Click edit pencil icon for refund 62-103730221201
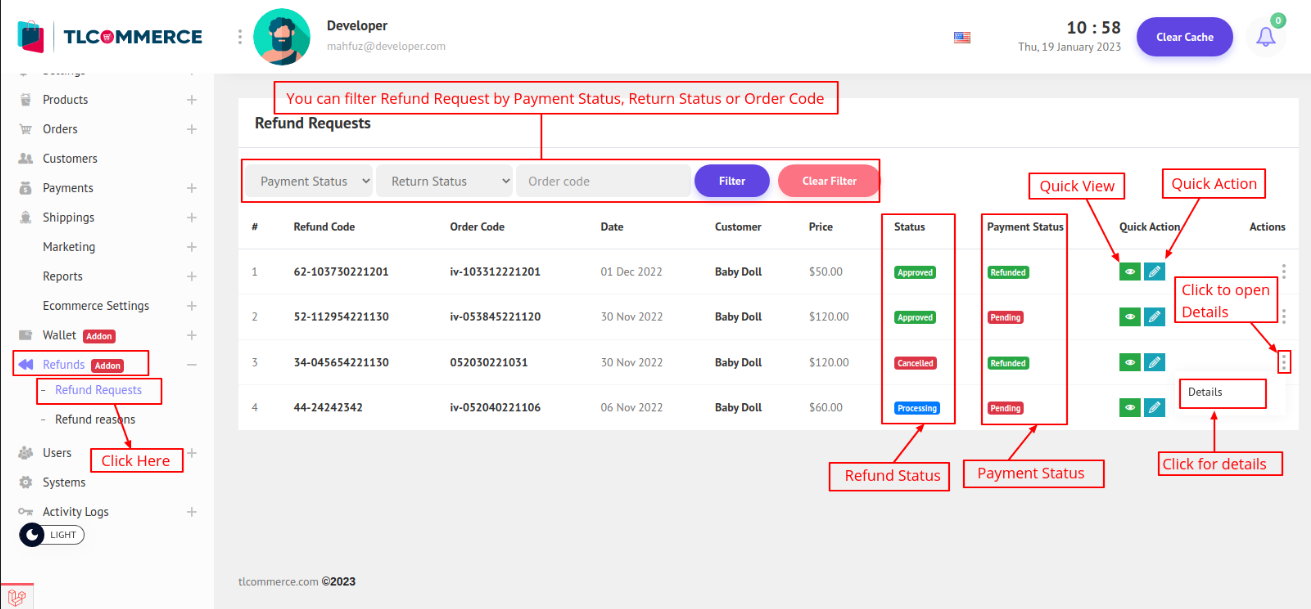 point(1154,271)
